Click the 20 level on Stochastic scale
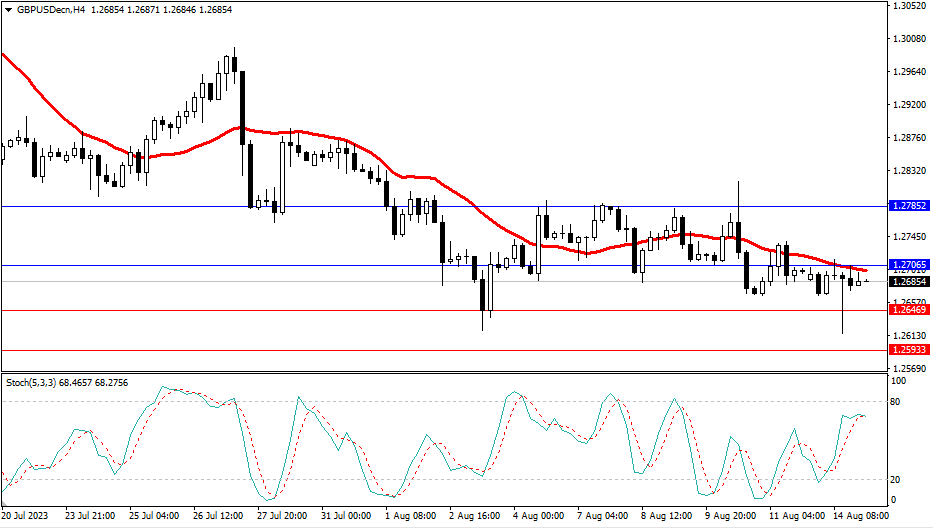 pyautogui.click(x=898, y=479)
